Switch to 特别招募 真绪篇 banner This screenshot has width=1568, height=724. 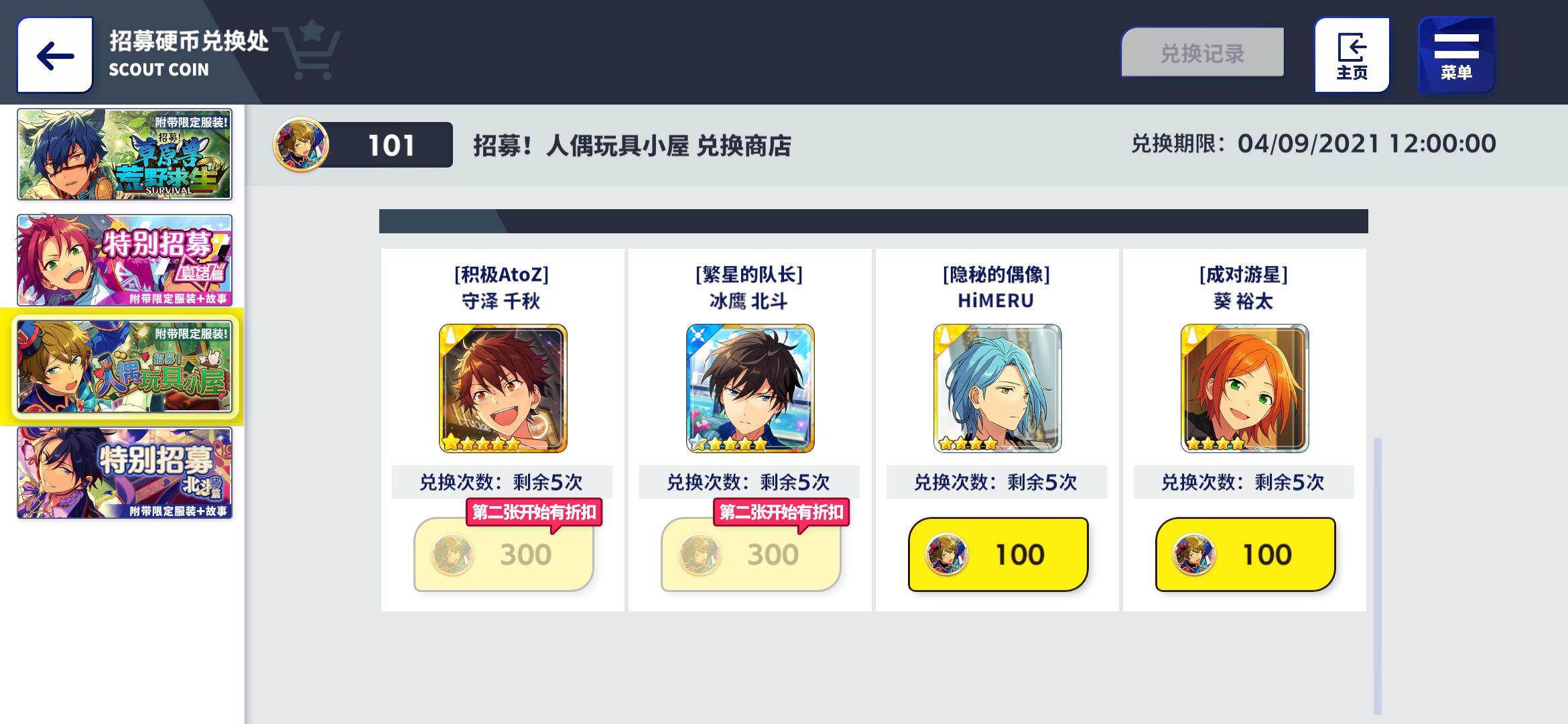pyautogui.click(x=125, y=260)
